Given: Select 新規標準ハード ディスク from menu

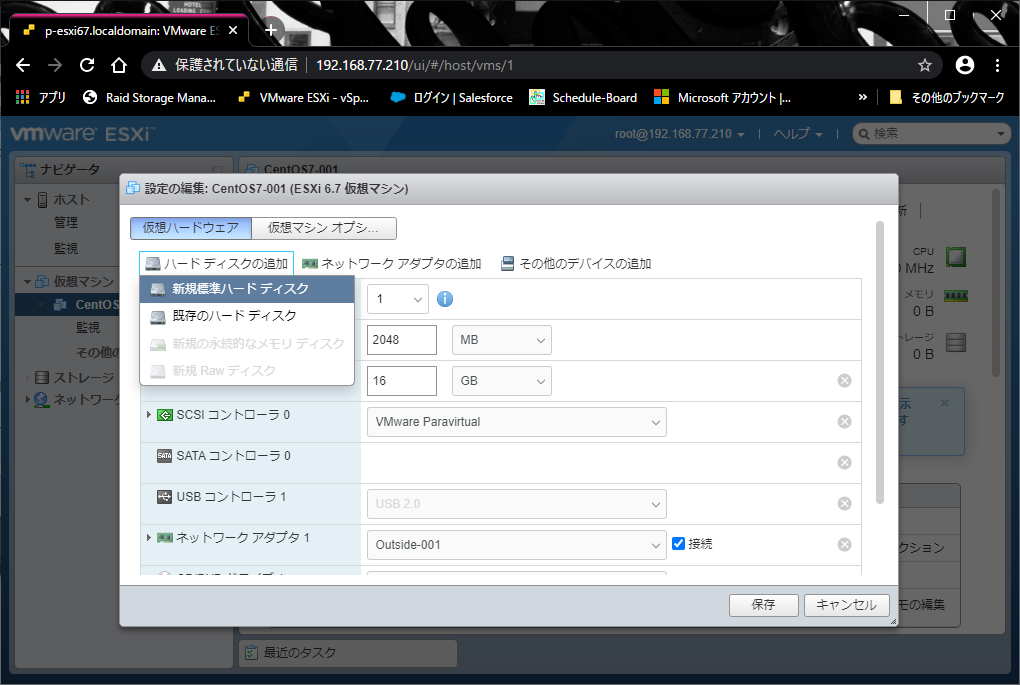Looking at the screenshot, I should click(x=247, y=289).
